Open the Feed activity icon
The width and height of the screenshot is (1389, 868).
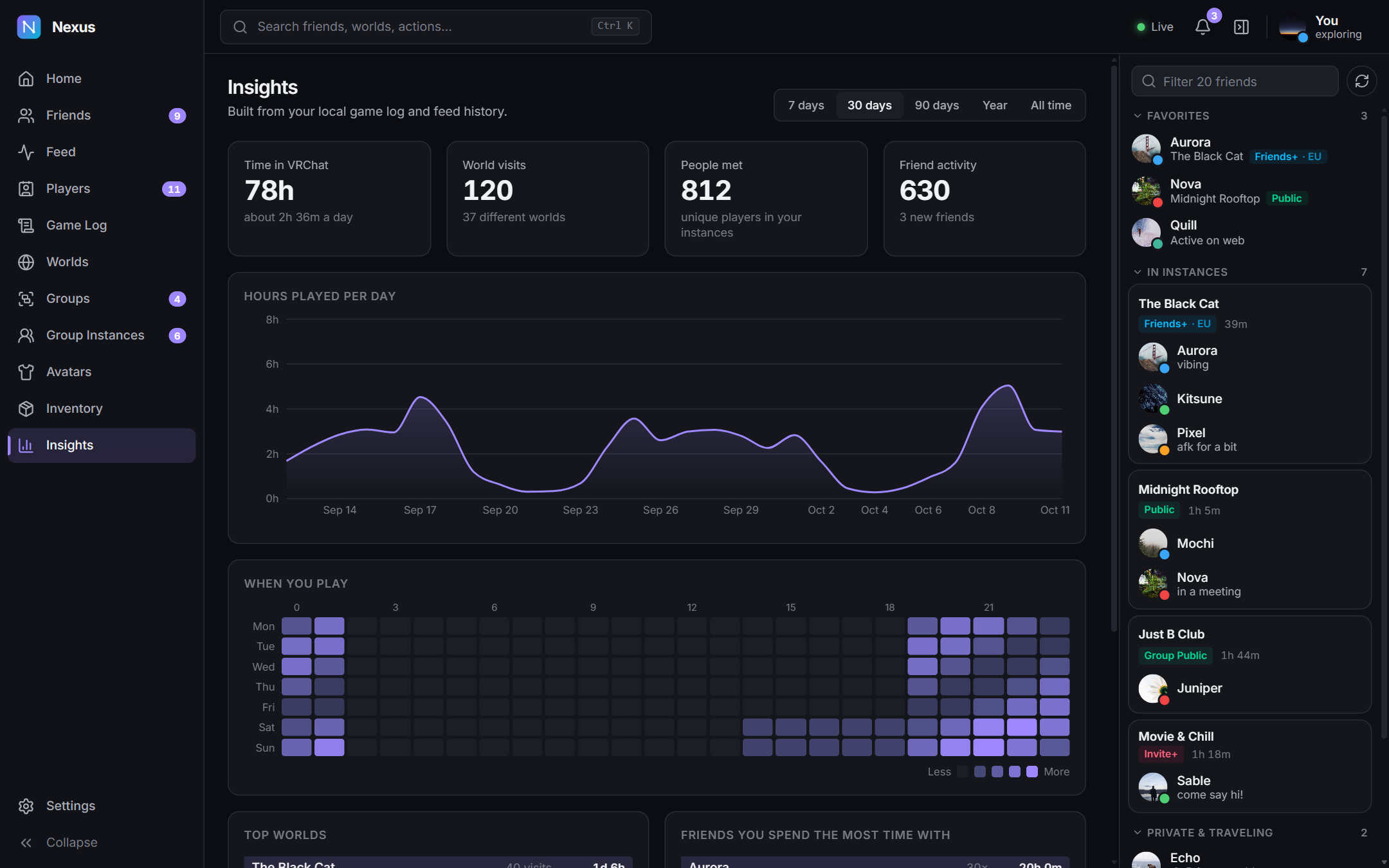[26, 152]
